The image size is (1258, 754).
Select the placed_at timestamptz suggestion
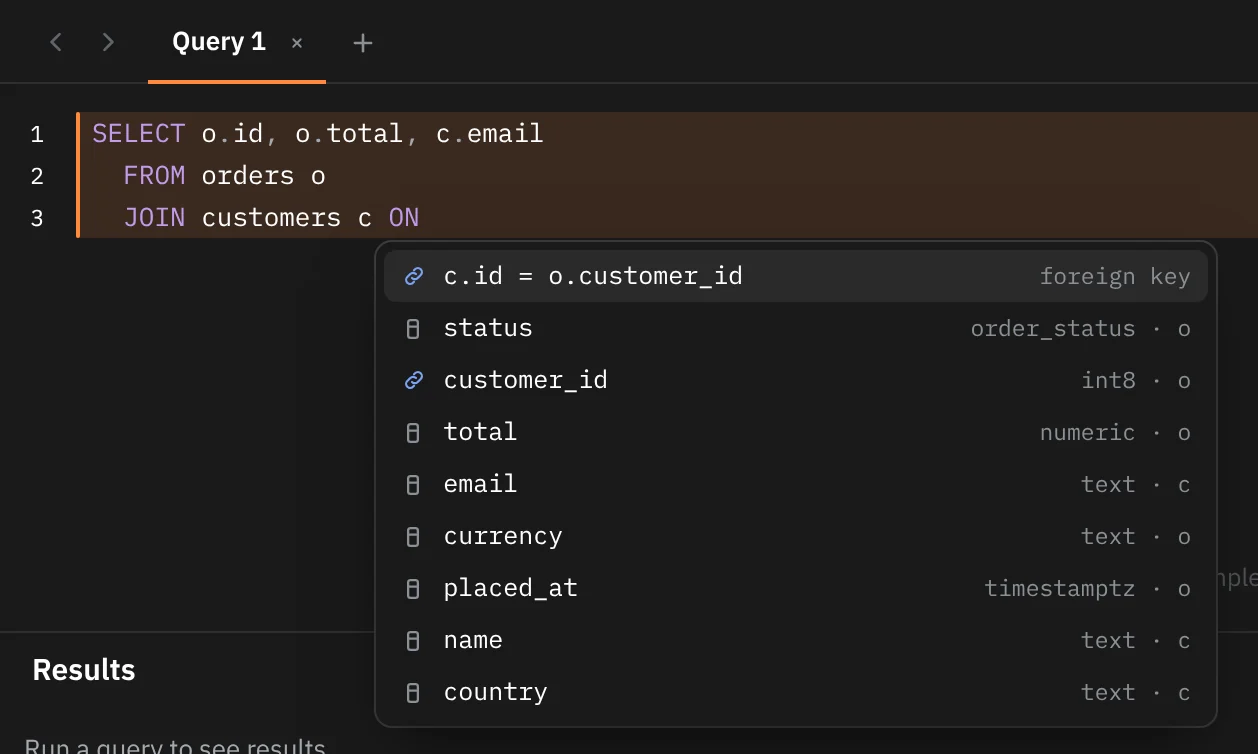[x=796, y=588]
